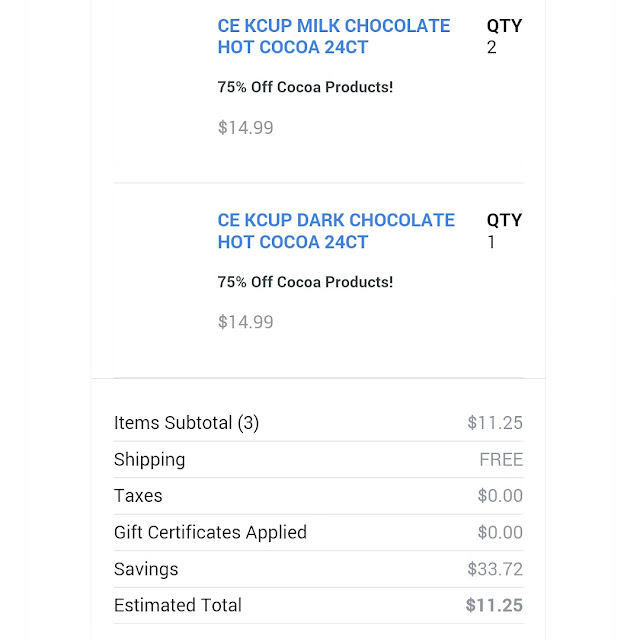Select the Taxes row label

(138, 496)
